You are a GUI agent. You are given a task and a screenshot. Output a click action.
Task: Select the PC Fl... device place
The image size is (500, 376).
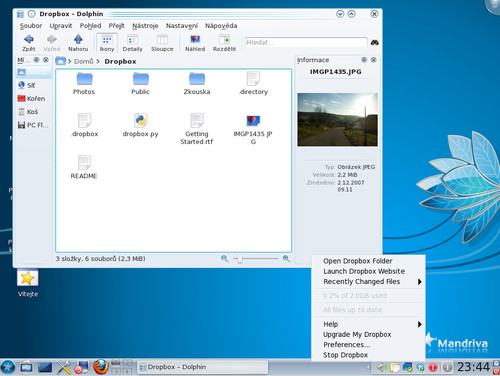(x=34, y=125)
